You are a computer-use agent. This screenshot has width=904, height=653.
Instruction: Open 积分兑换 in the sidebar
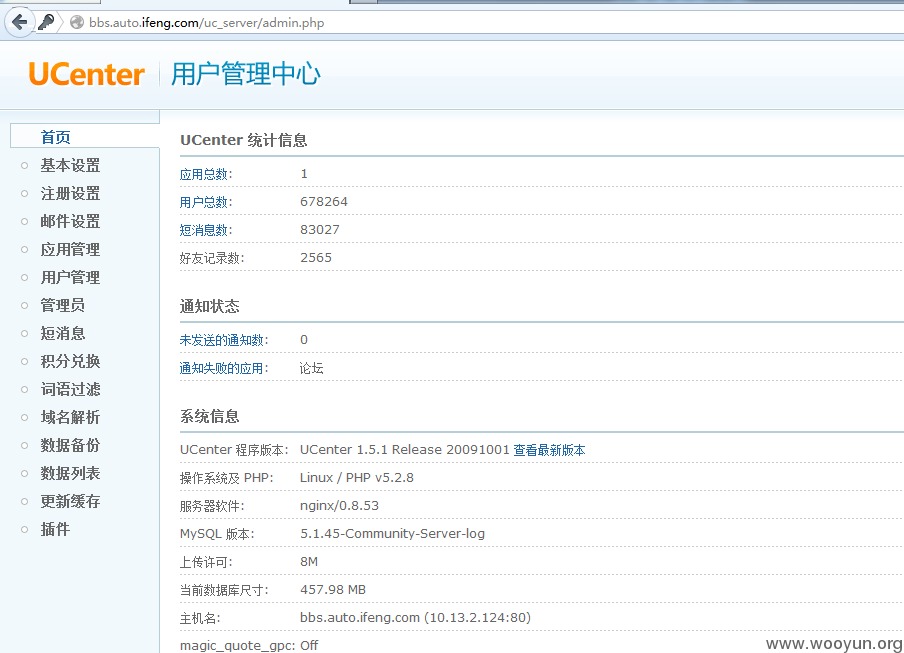(70, 361)
